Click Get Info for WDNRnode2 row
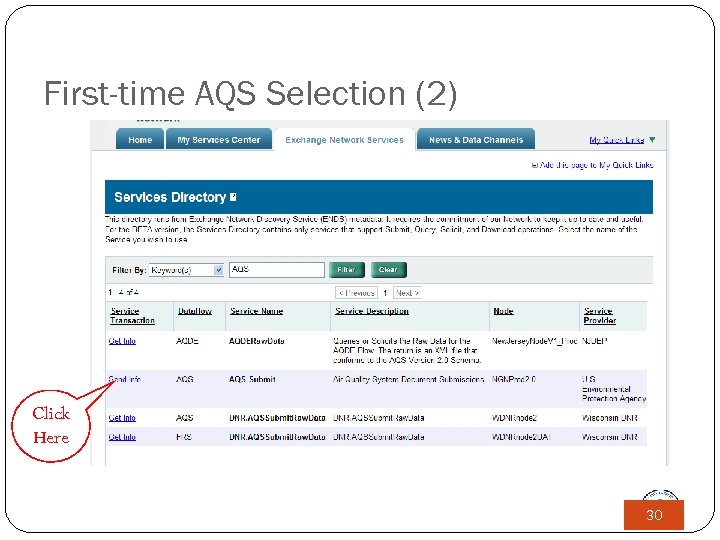Screen dimensions: 720x540 122,418
